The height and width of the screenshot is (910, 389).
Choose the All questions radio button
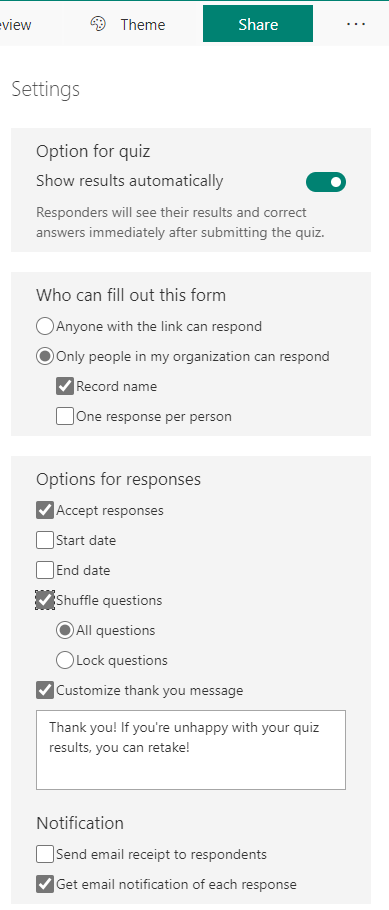pos(65,630)
